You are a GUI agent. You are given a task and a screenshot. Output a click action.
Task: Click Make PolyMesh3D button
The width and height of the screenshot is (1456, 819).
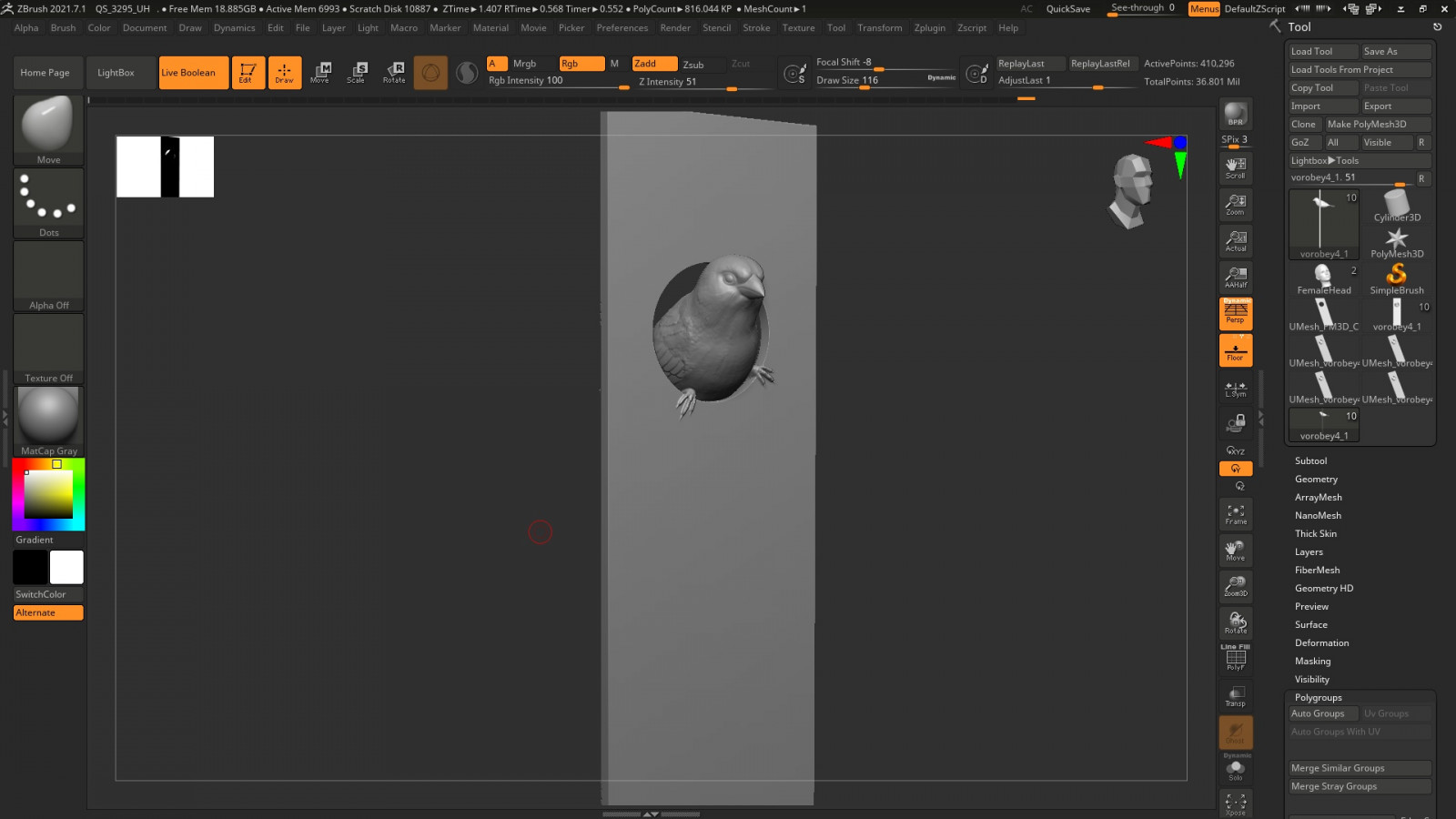point(1378,125)
